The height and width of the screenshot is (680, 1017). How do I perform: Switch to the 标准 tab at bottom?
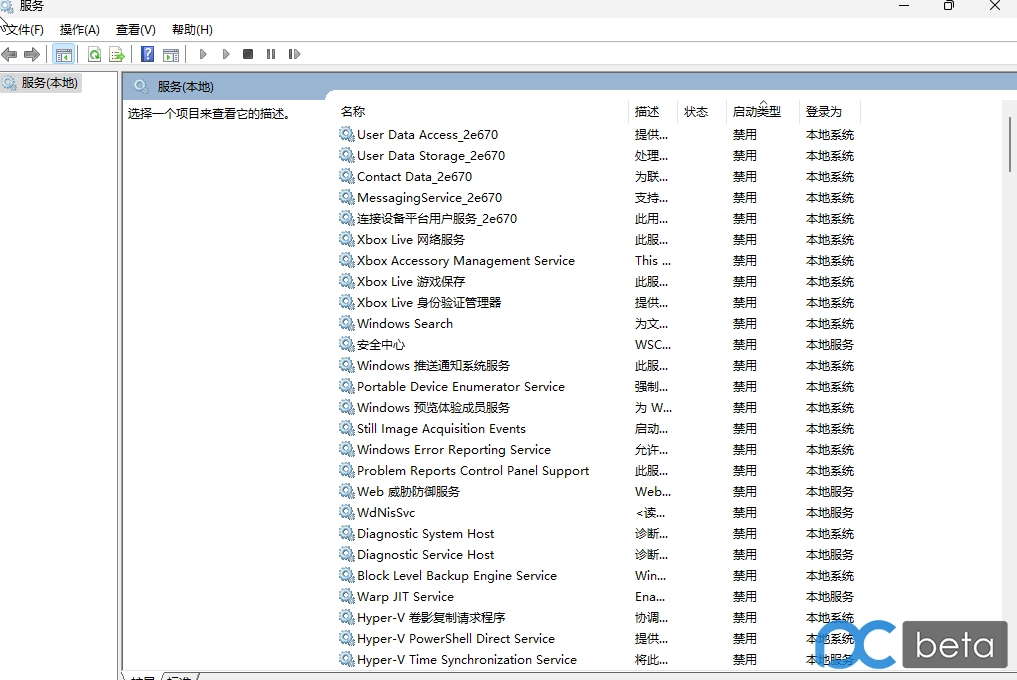(178, 677)
